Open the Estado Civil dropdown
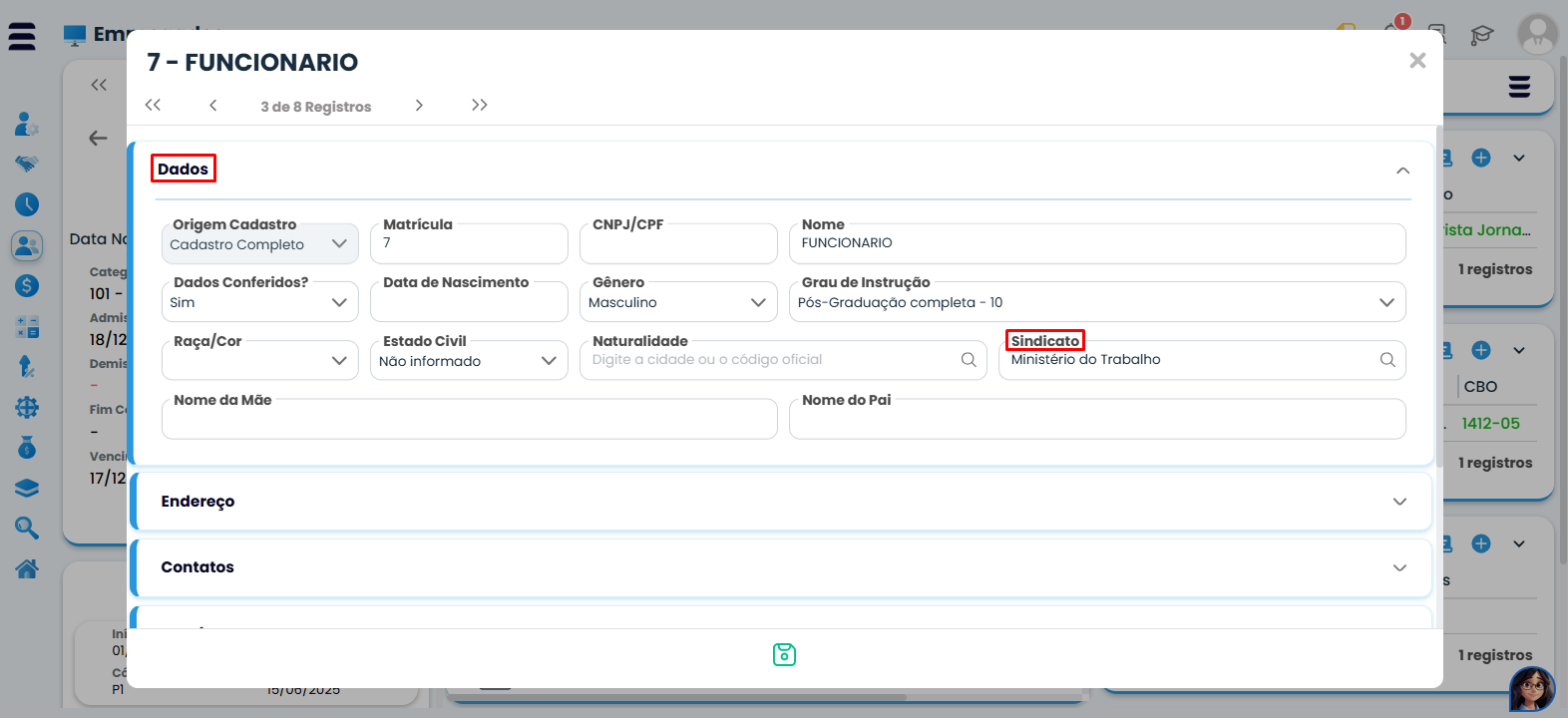 [x=469, y=360]
